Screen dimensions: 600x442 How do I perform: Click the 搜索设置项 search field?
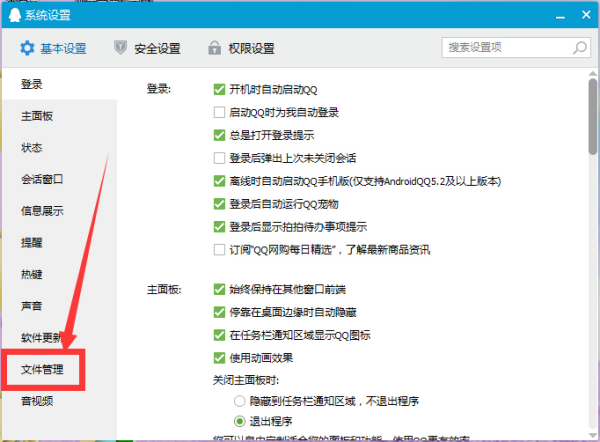coord(516,47)
